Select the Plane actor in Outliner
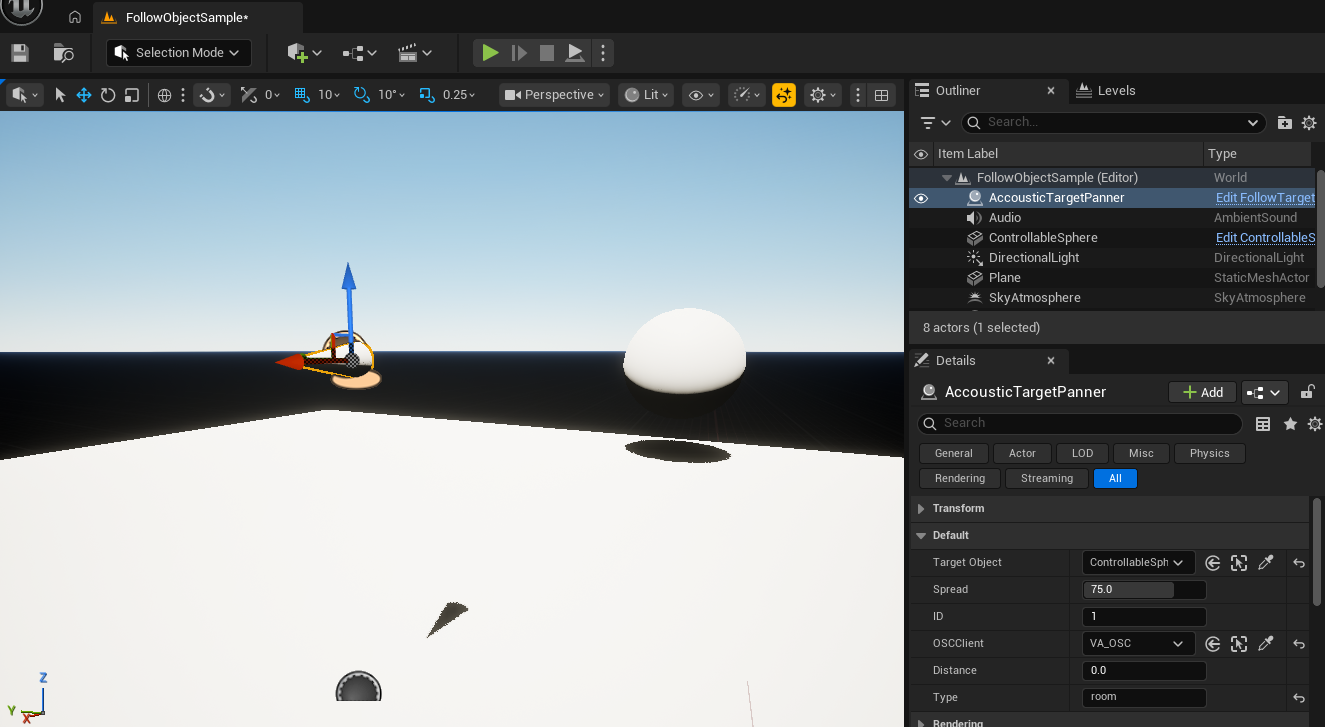 1004,278
